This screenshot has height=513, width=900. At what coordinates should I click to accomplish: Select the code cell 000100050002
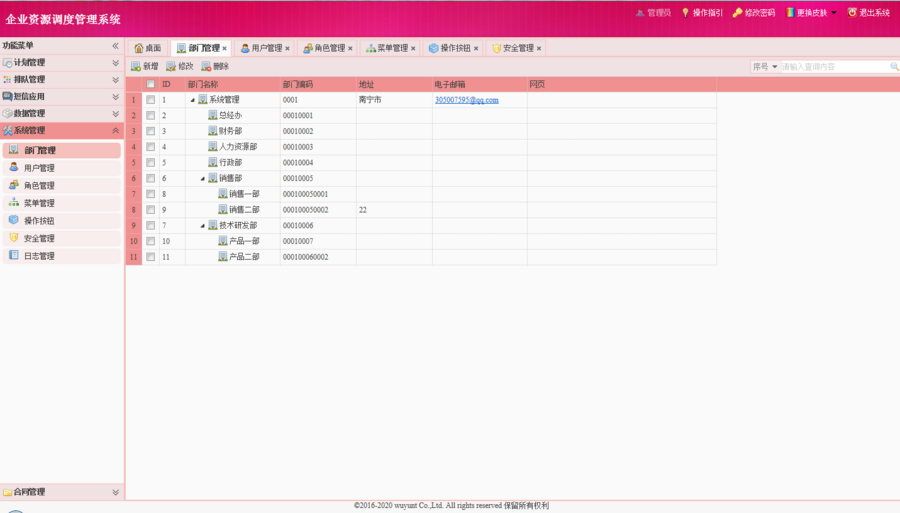318,210
